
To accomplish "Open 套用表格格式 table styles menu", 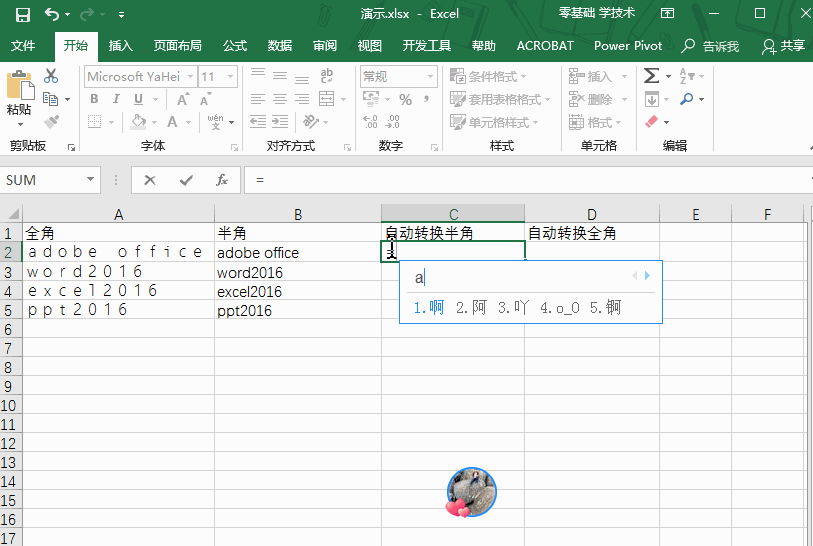I will point(500,99).
